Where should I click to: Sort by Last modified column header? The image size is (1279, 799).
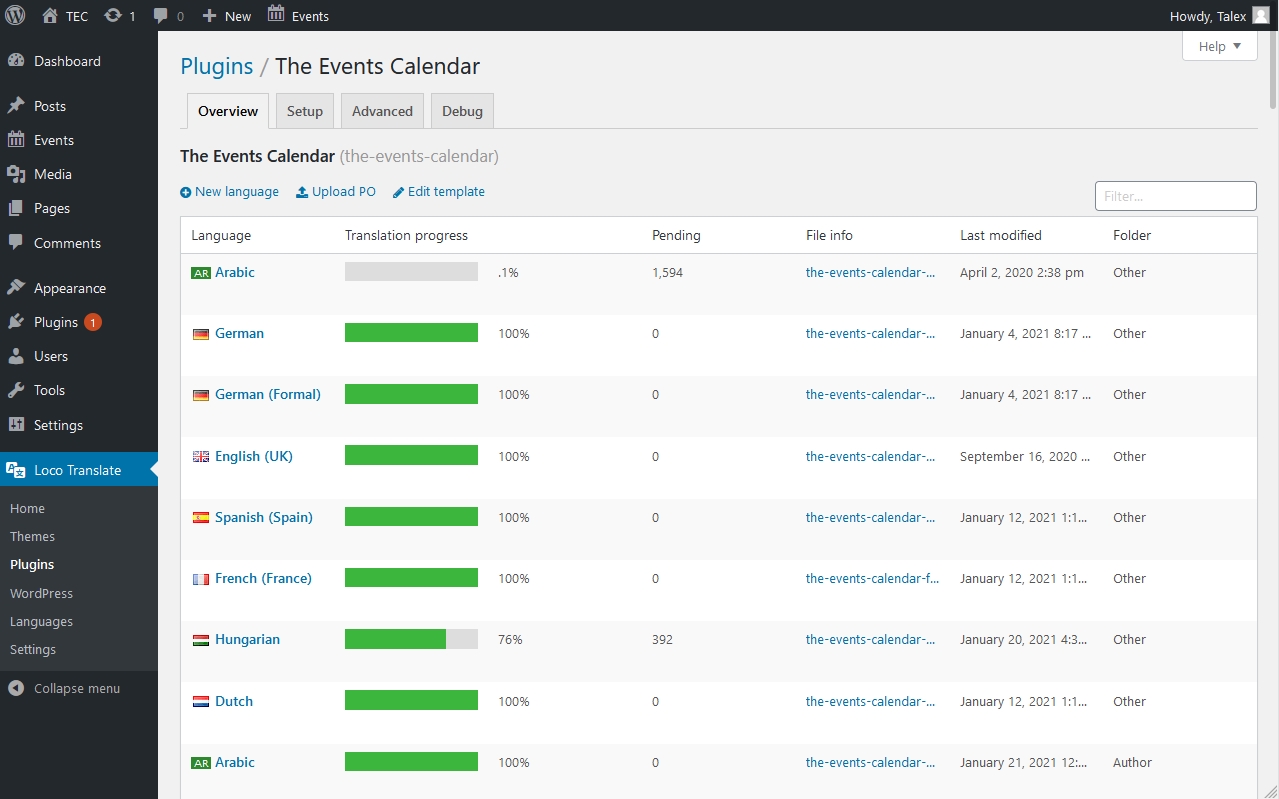coord(1001,236)
